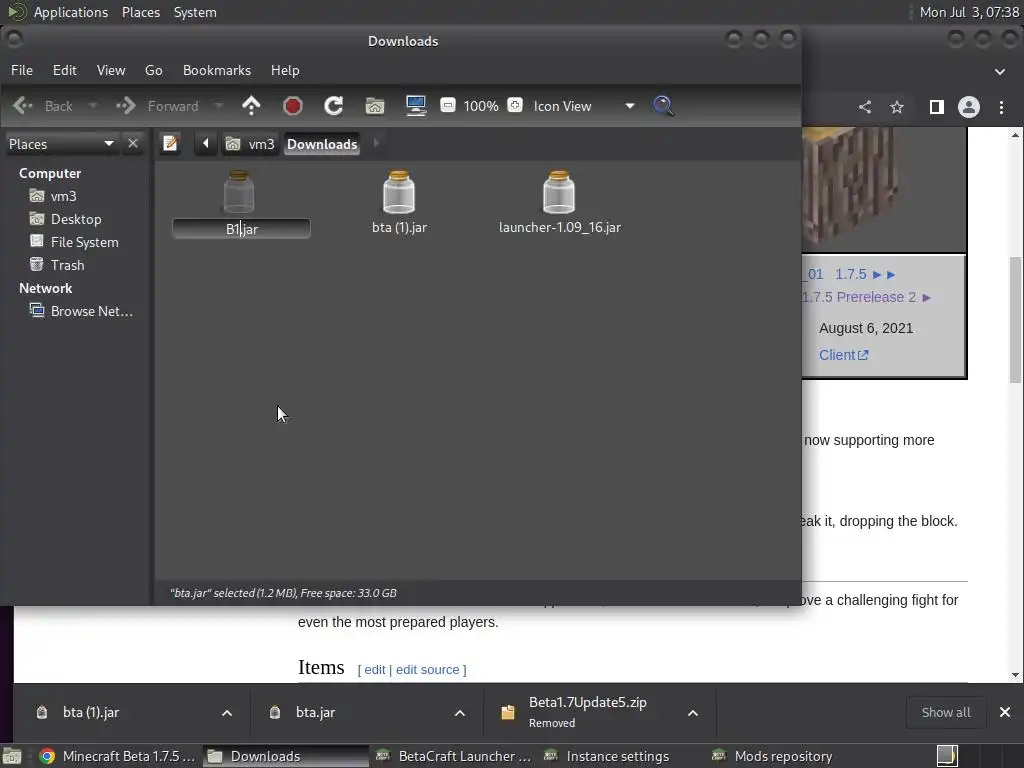The height and width of the screenshot is (768, 1024).
Task: Open the View menu
Action: point(111,70)
